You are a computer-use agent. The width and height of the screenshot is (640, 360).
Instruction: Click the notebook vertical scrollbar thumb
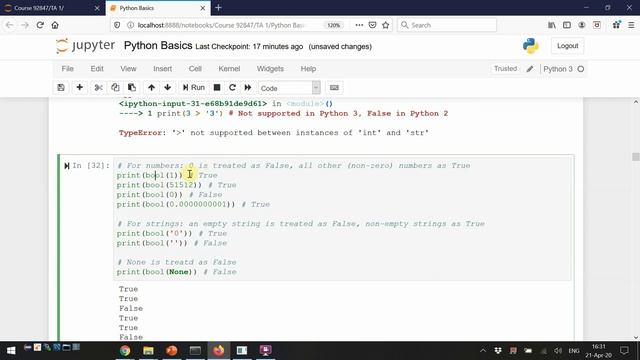coord(636,156)
